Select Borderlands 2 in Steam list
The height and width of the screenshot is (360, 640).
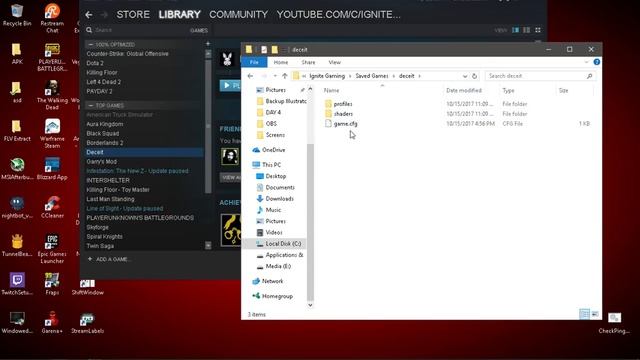(x=105, y=143)
